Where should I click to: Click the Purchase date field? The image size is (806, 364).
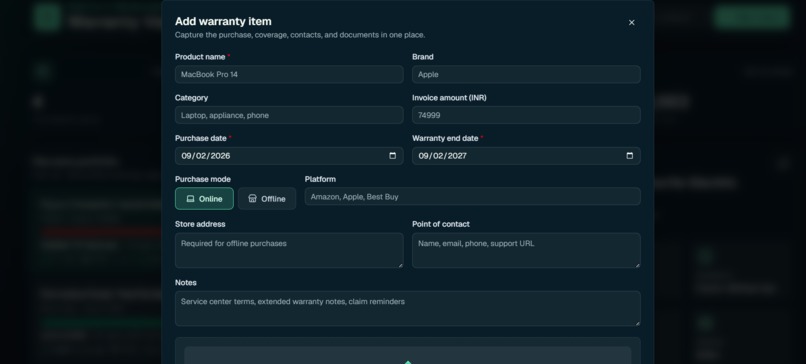tap(289, 156)
